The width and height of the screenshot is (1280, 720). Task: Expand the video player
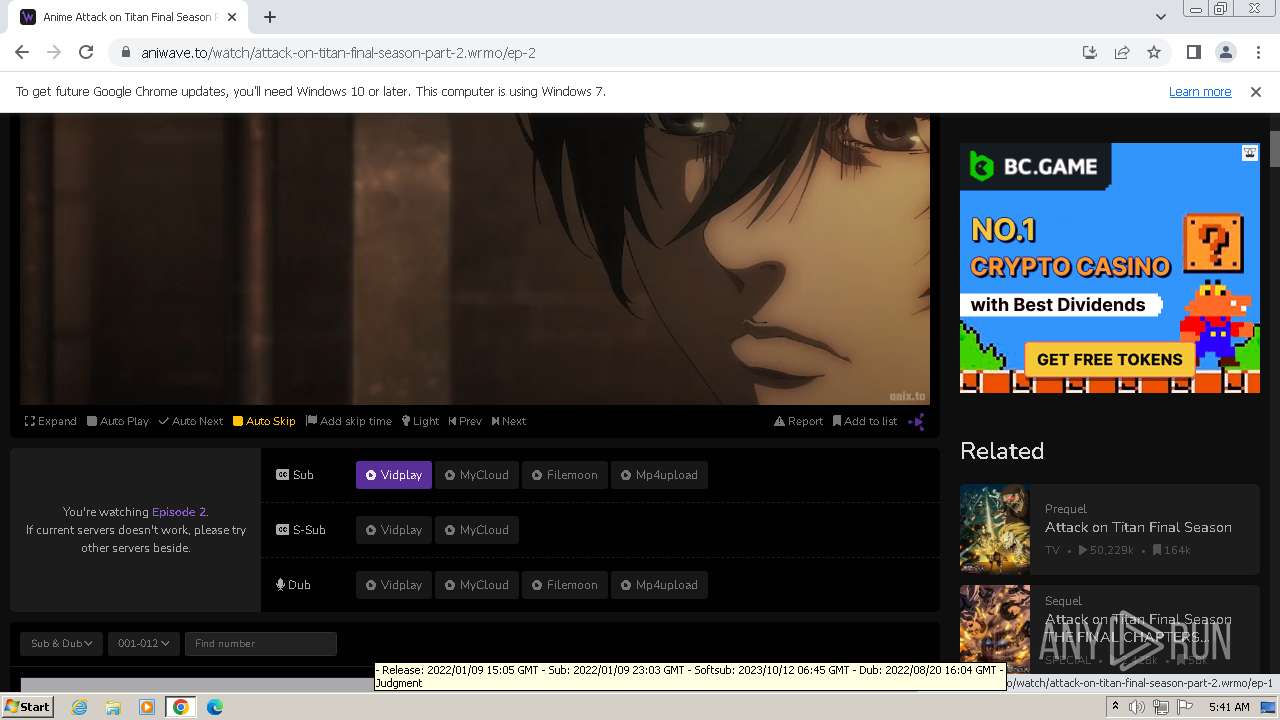click(x=51, y=421)
